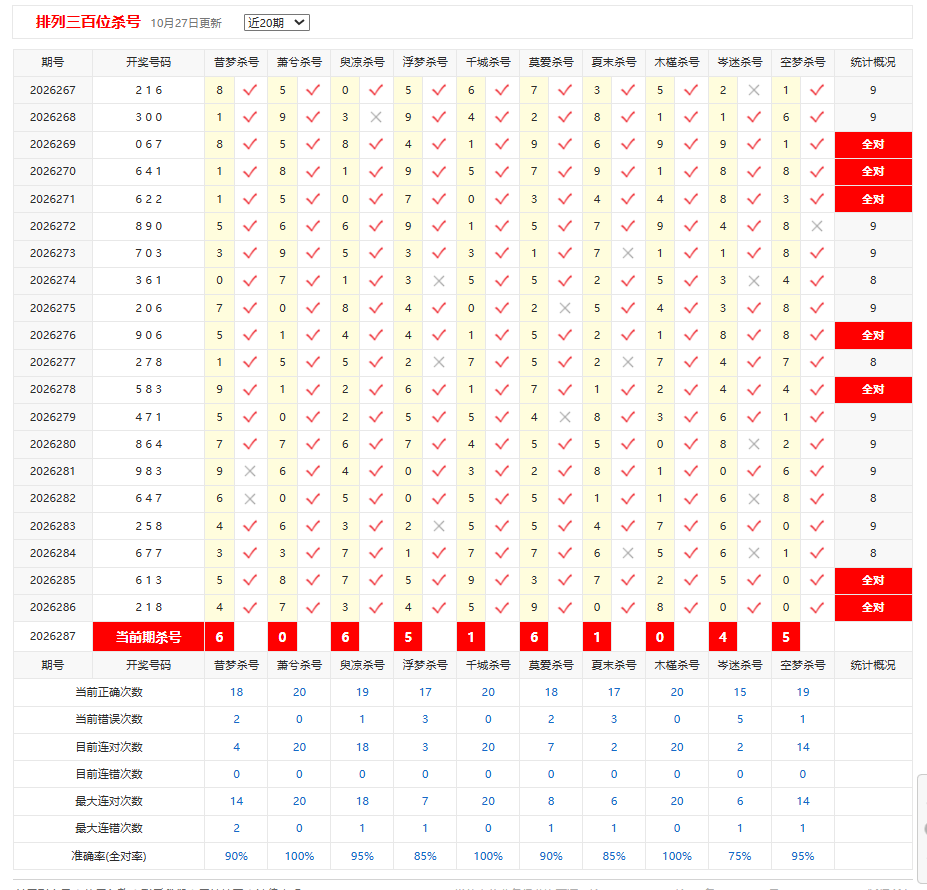This screenshot has width=927, height=890.
Task: Click the value 5 in the 当前错误次数 row
Action: coord(740,719)
